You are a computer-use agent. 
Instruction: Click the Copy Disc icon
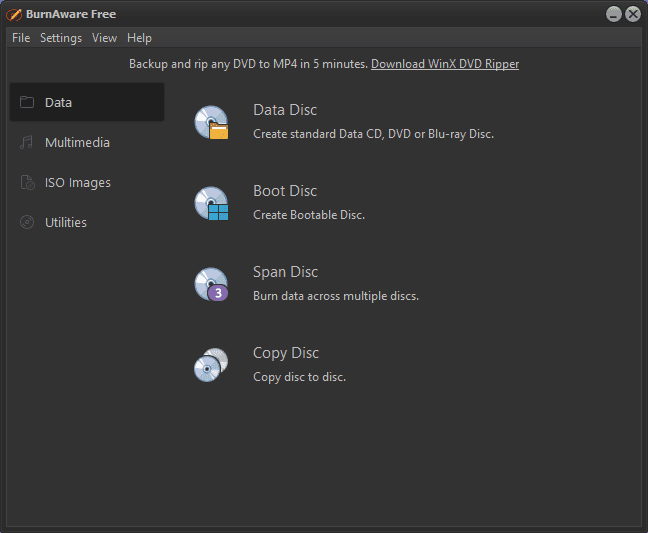point(211,365)
